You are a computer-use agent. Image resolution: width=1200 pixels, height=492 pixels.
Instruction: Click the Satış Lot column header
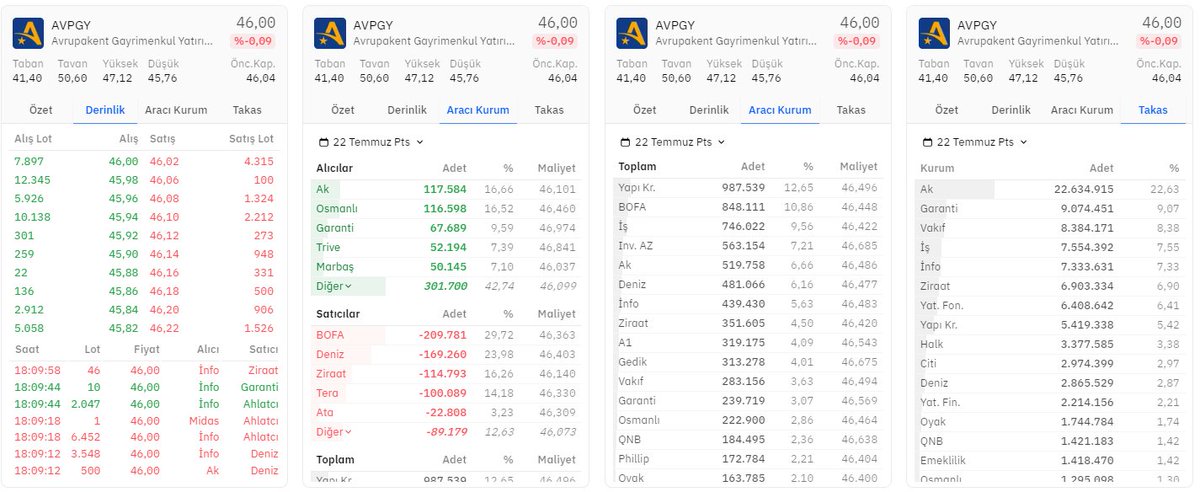point(251,139)
